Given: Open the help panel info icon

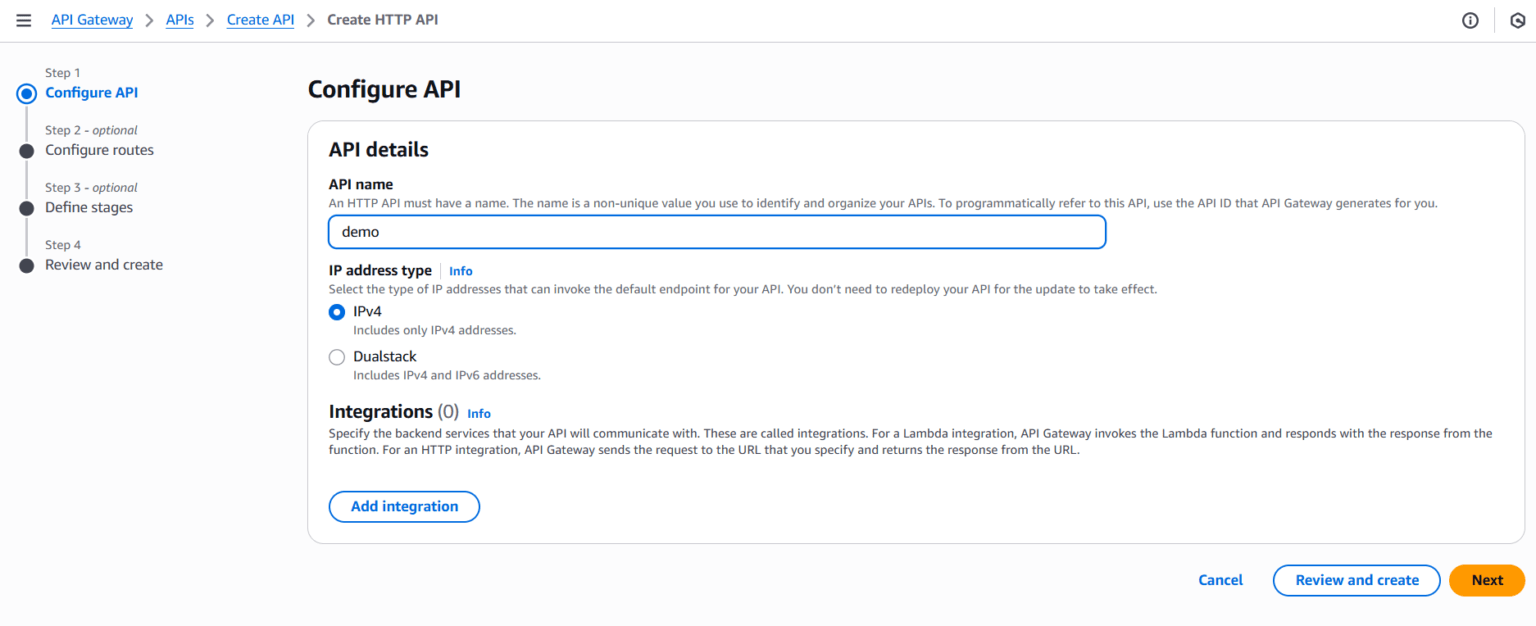Looking at the screenshot, I should [x=1469, y=19].
